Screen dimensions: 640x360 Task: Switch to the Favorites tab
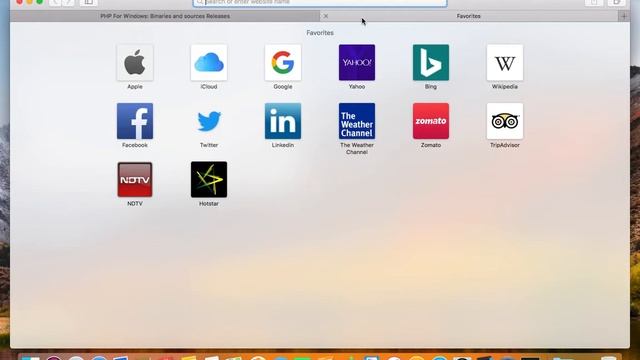[469, 16]
